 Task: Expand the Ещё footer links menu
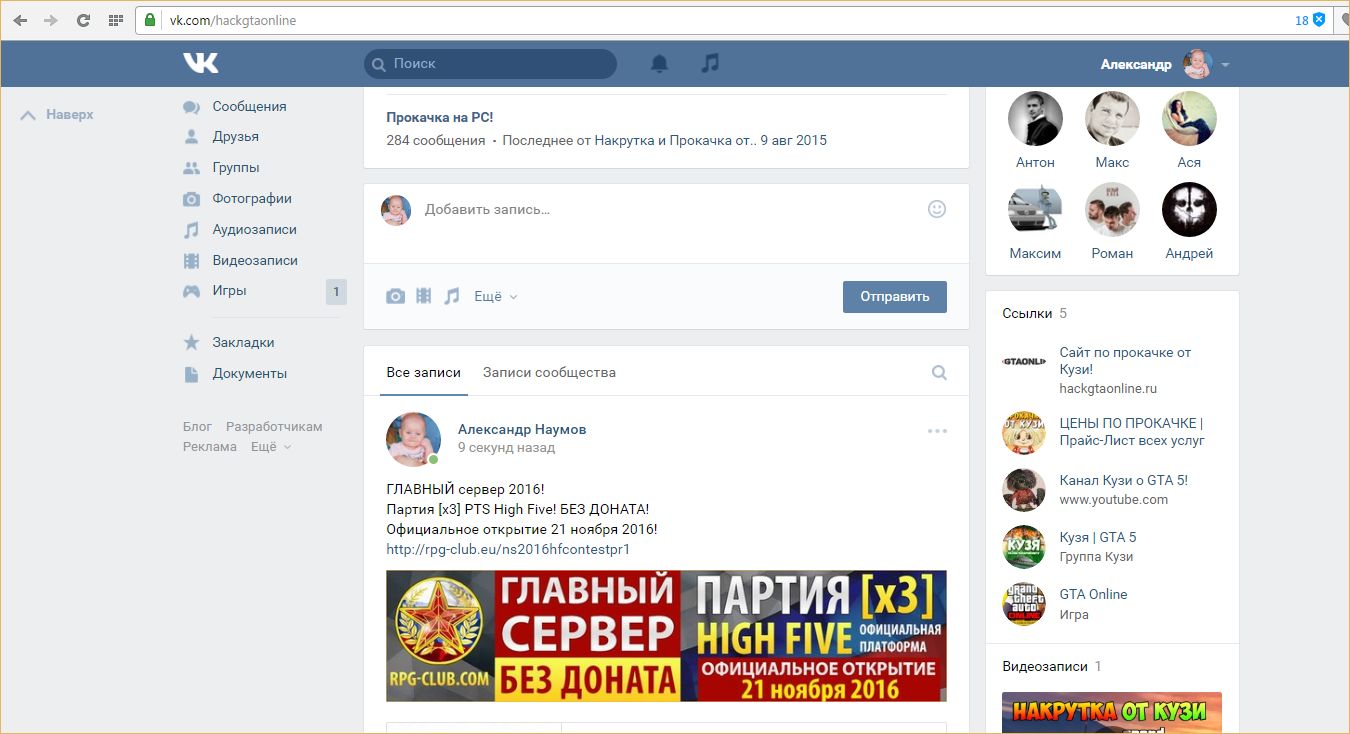tap(270, 447)
